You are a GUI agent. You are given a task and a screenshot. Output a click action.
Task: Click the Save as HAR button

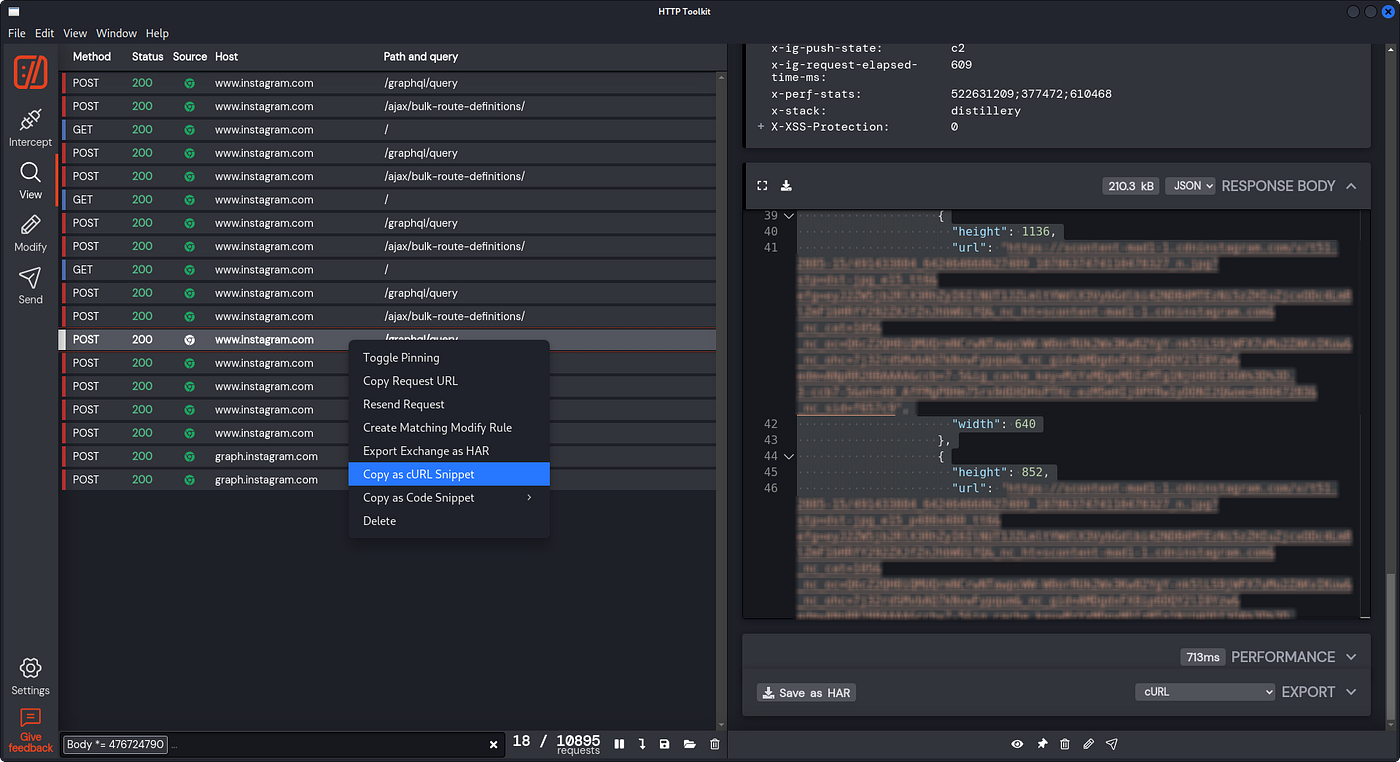(x=806, y=693)
